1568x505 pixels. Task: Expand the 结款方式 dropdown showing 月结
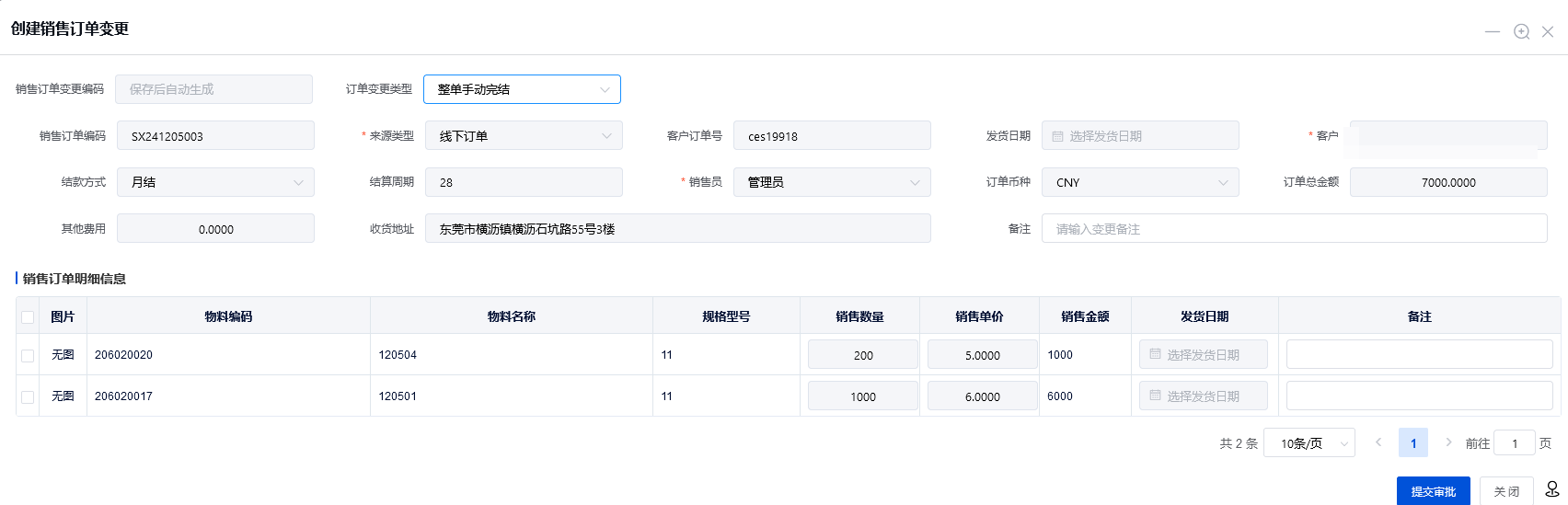pos(215,182)
